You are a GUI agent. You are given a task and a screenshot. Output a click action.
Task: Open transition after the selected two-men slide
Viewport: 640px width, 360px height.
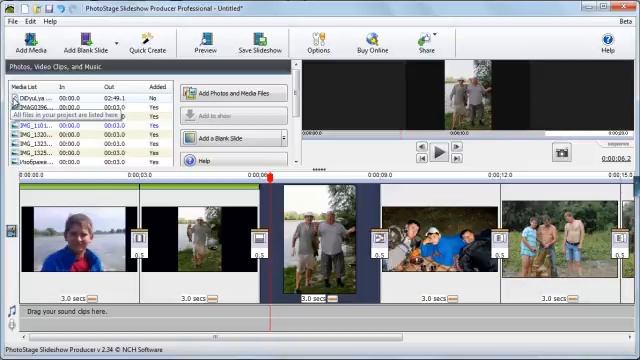point(379,243)
